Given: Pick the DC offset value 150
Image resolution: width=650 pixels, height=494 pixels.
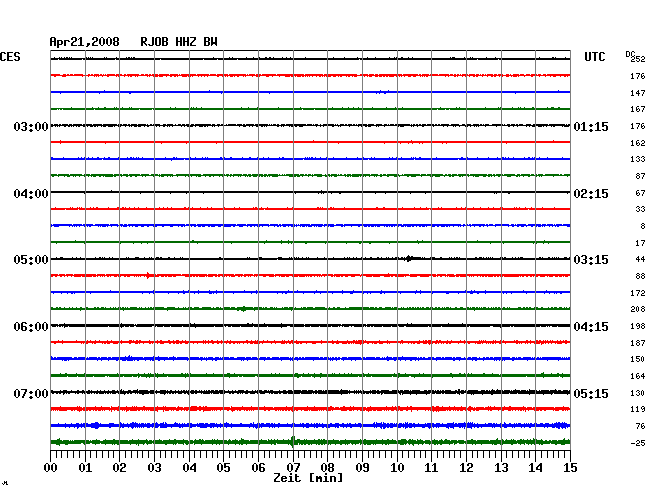Looking at the screenshot, I should (638, 359).
